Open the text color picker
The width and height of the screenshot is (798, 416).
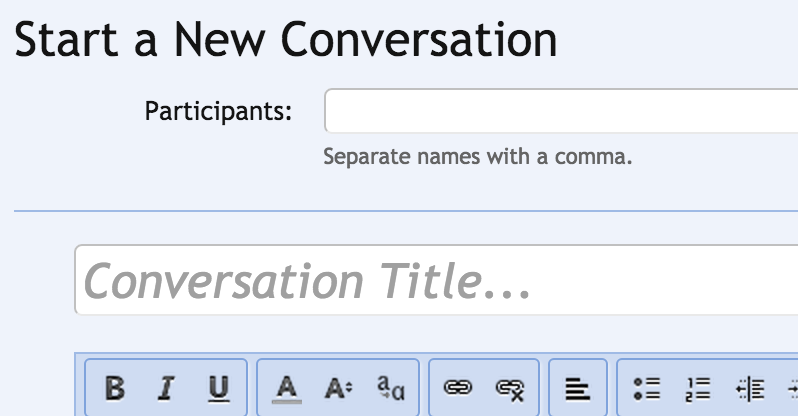click(288, 388)
